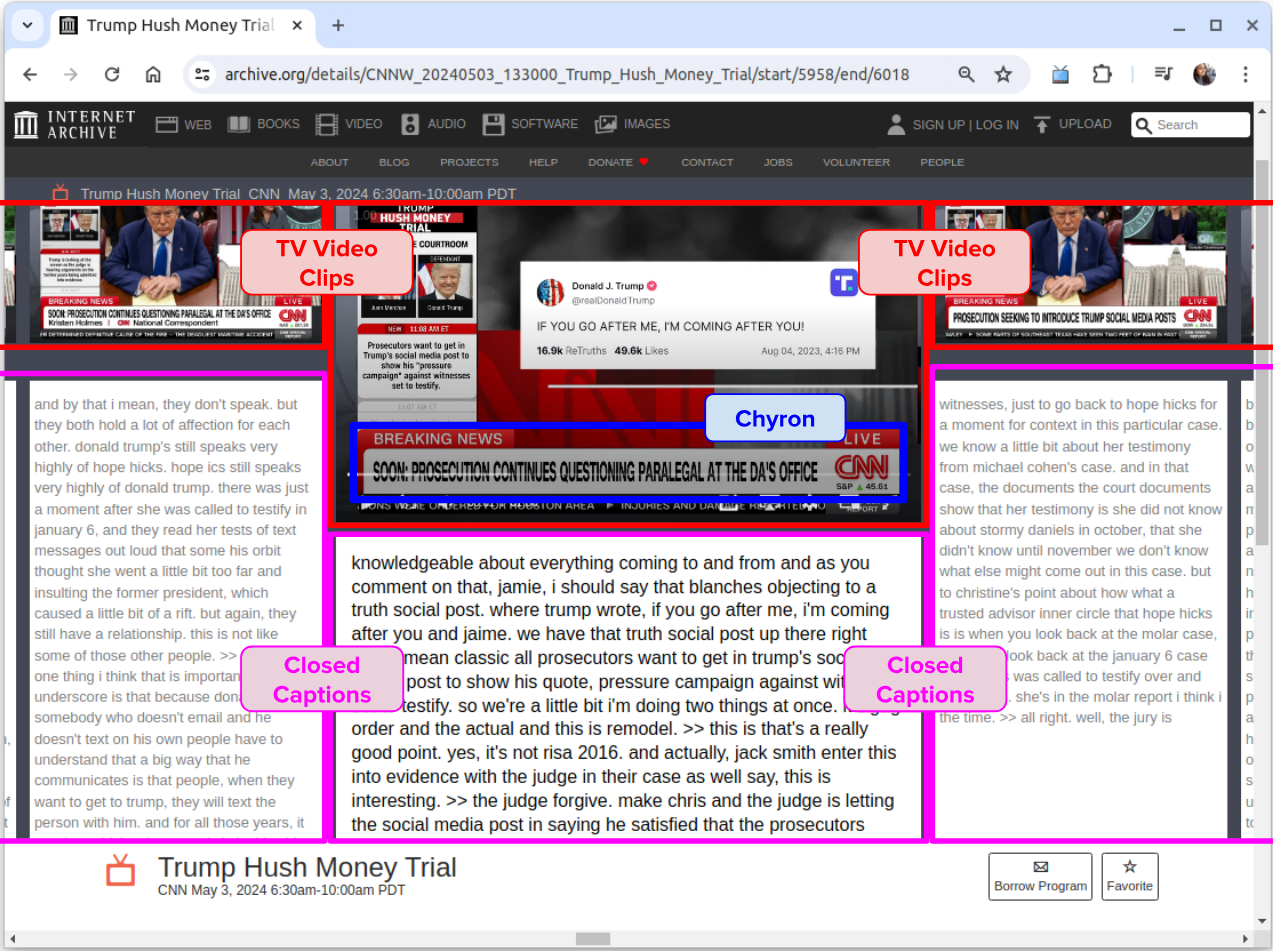Go back using the browser back arrow
The width and height of the screenshot is (1273, 951).
(30, 75)
